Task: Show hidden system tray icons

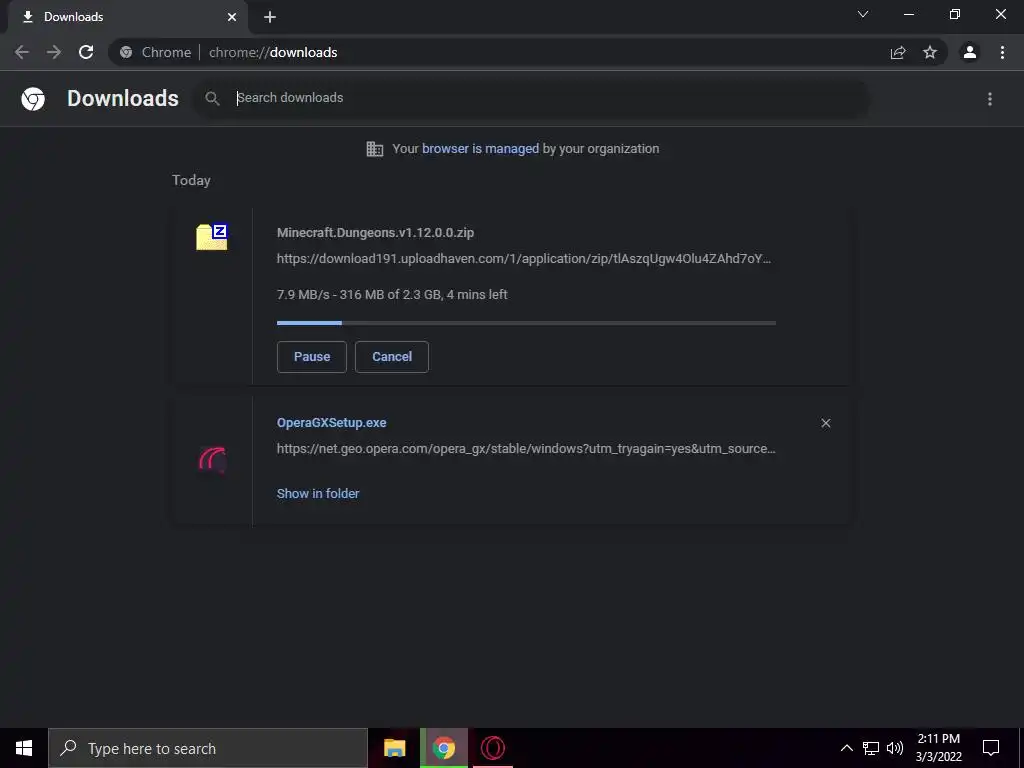Action: click(846, 748)
